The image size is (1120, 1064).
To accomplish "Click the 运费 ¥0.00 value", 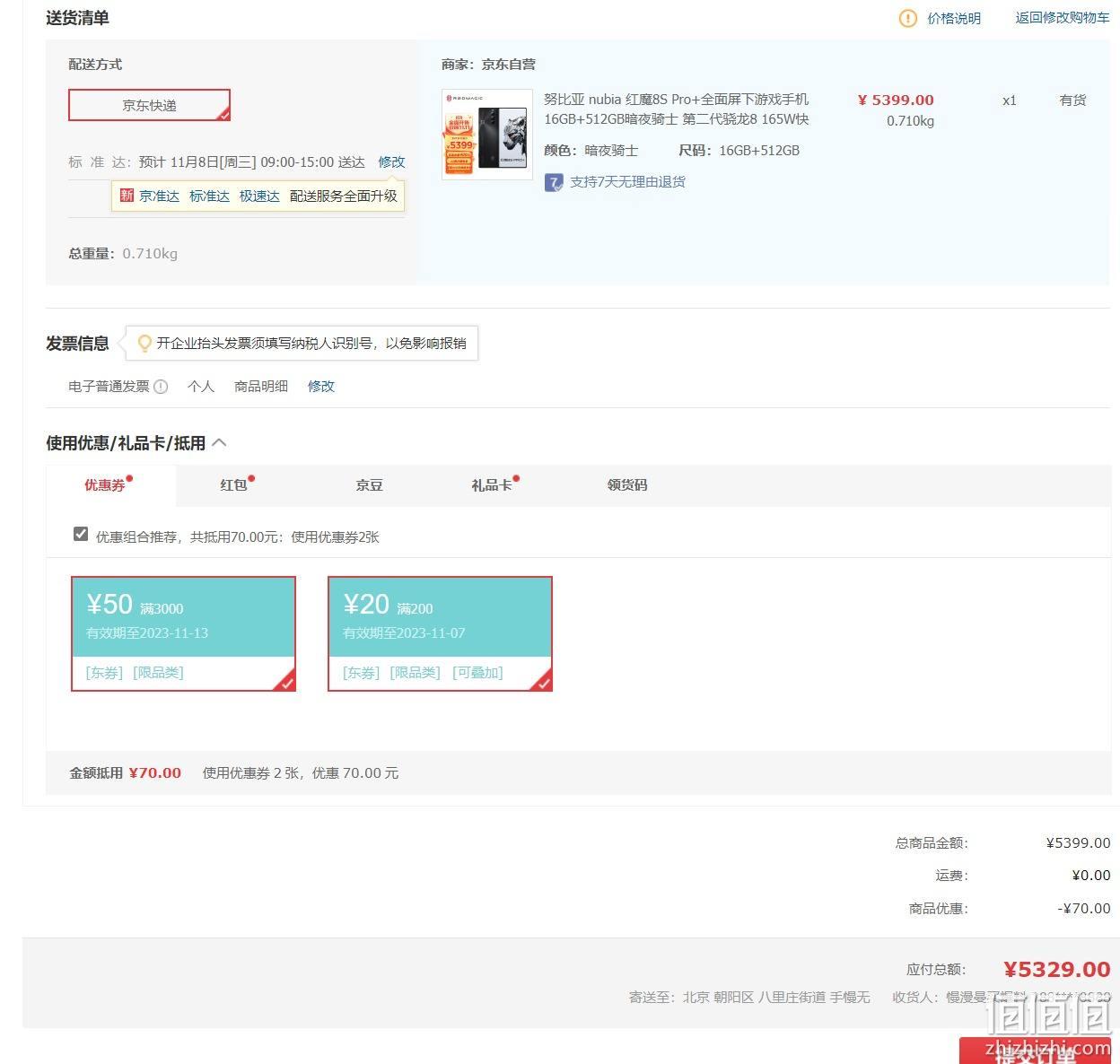I will [x=1091, y=876].
